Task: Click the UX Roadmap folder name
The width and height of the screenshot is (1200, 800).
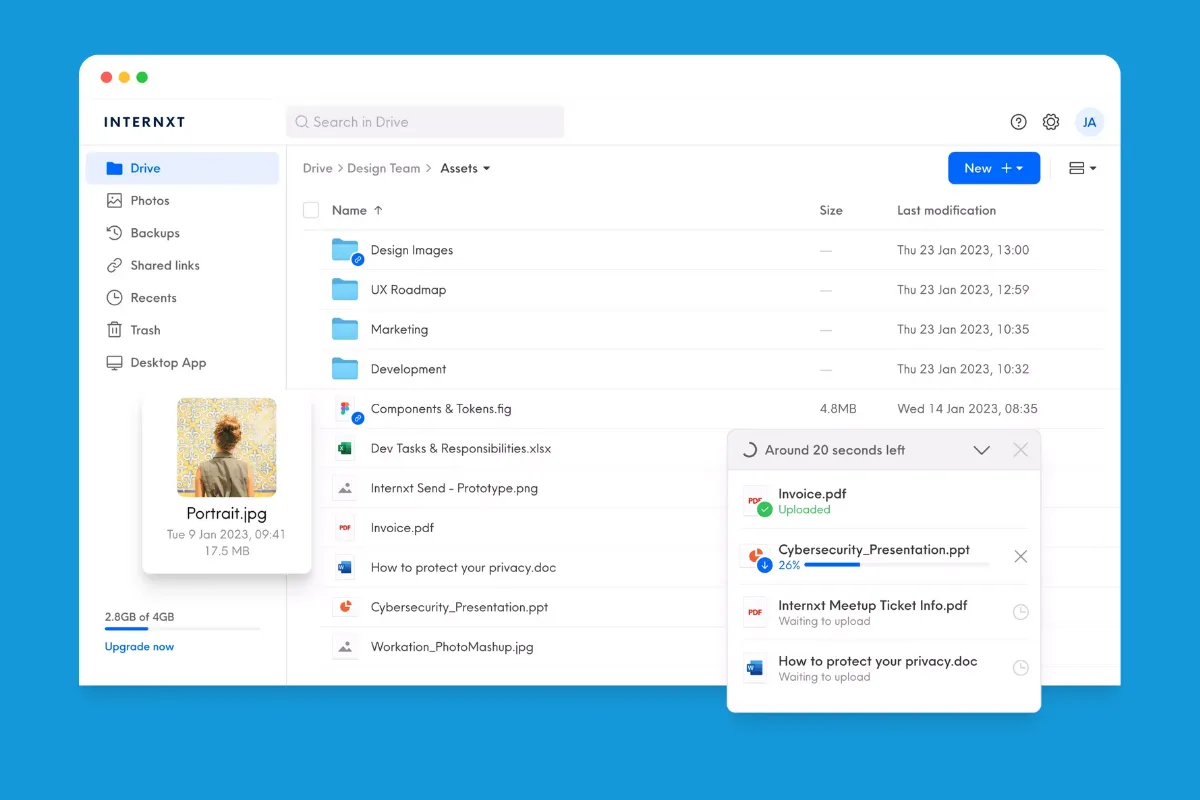Action: [408, 290]
